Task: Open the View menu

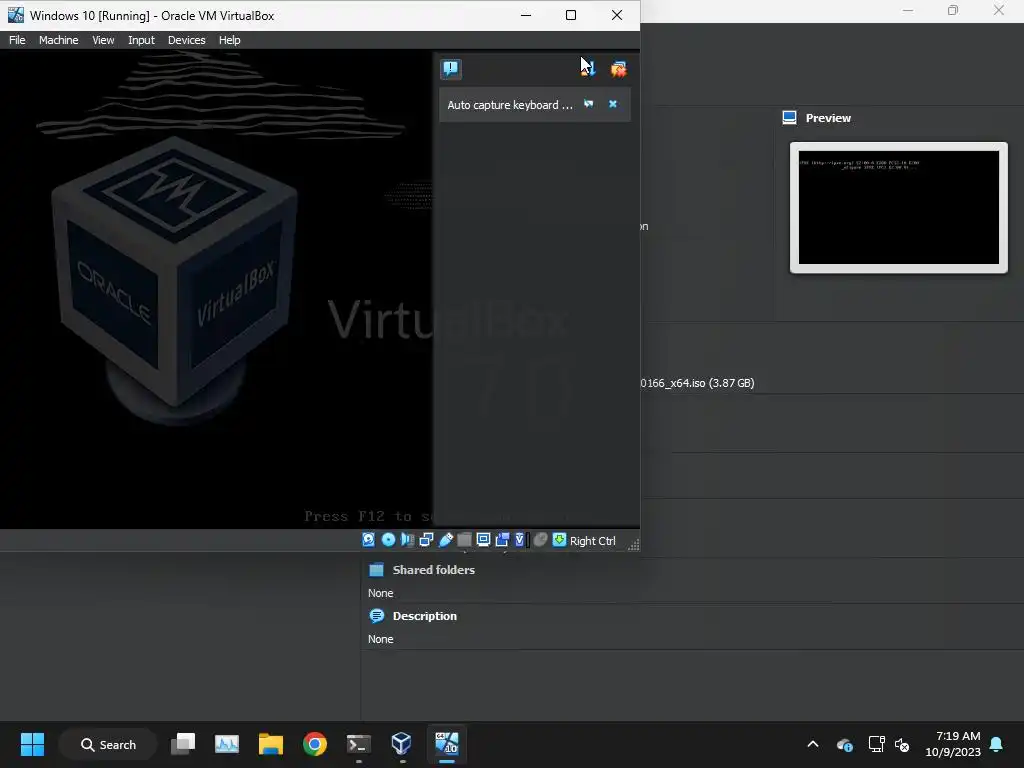Action: pos(103,40)
